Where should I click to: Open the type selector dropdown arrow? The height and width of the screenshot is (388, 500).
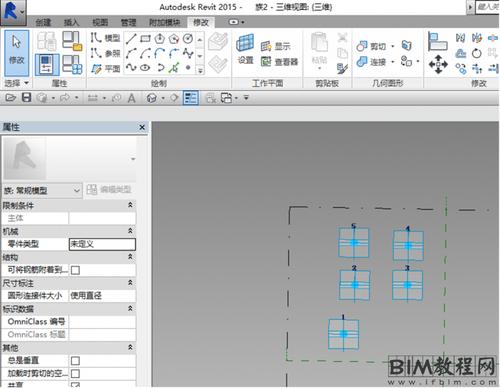[133, 159]
